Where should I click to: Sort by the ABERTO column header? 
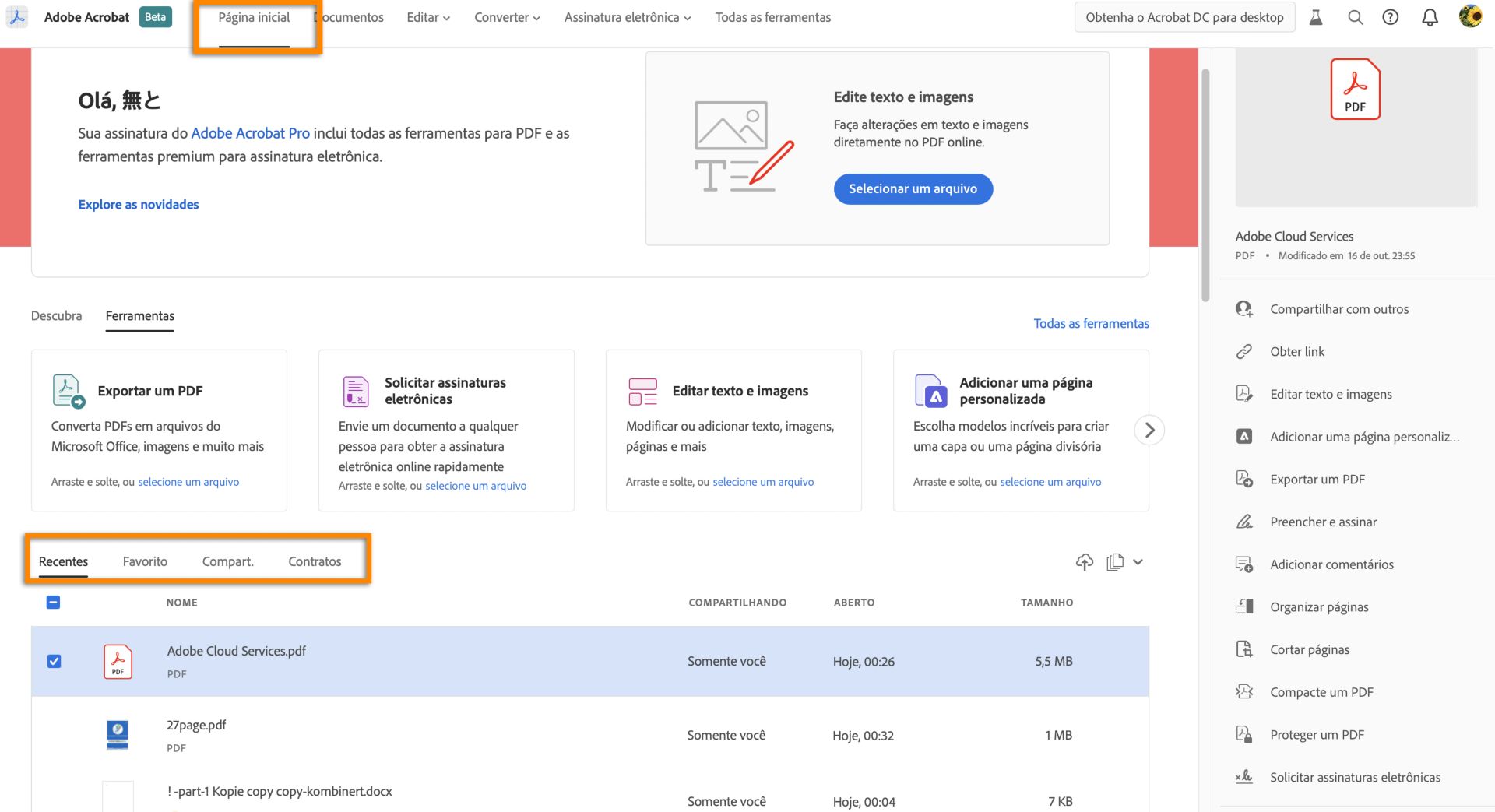coord(854,603)
